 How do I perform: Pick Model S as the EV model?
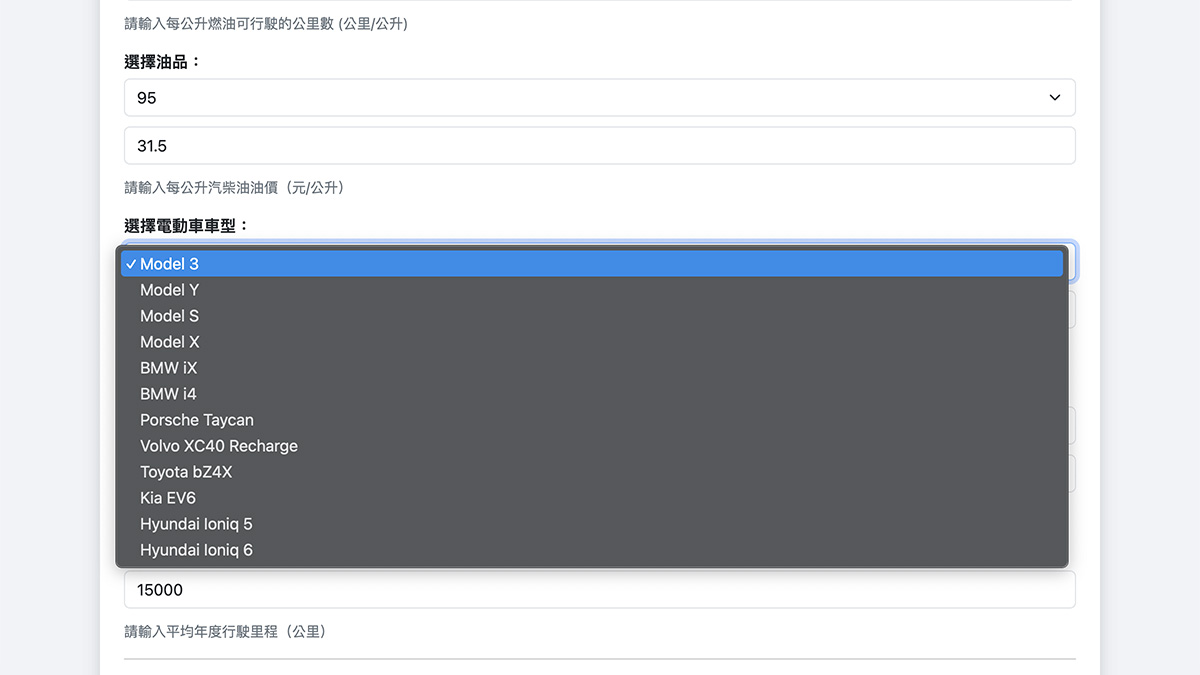tap(592, 316)
